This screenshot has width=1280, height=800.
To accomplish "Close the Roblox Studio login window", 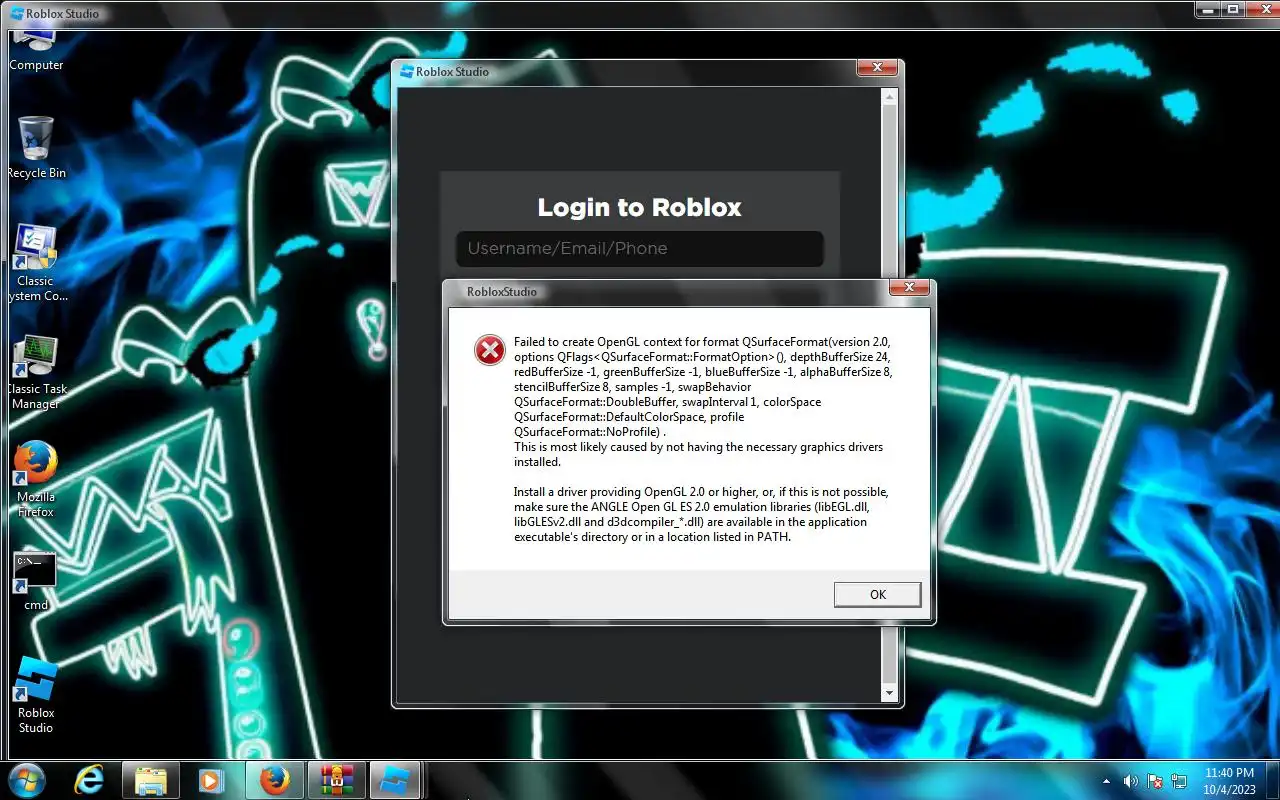I will (x=877, y=68).
